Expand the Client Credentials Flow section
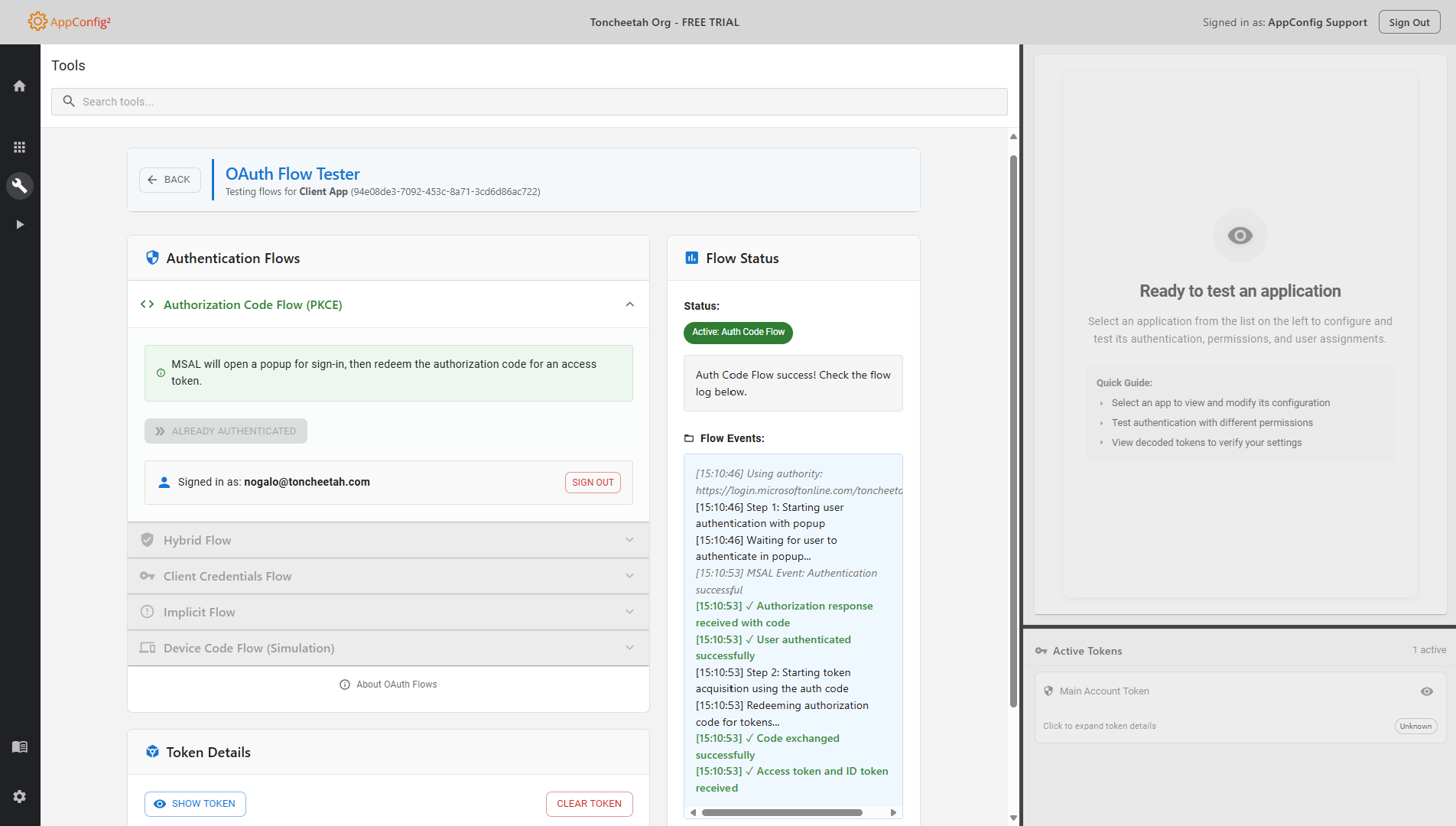 (388, 576)
